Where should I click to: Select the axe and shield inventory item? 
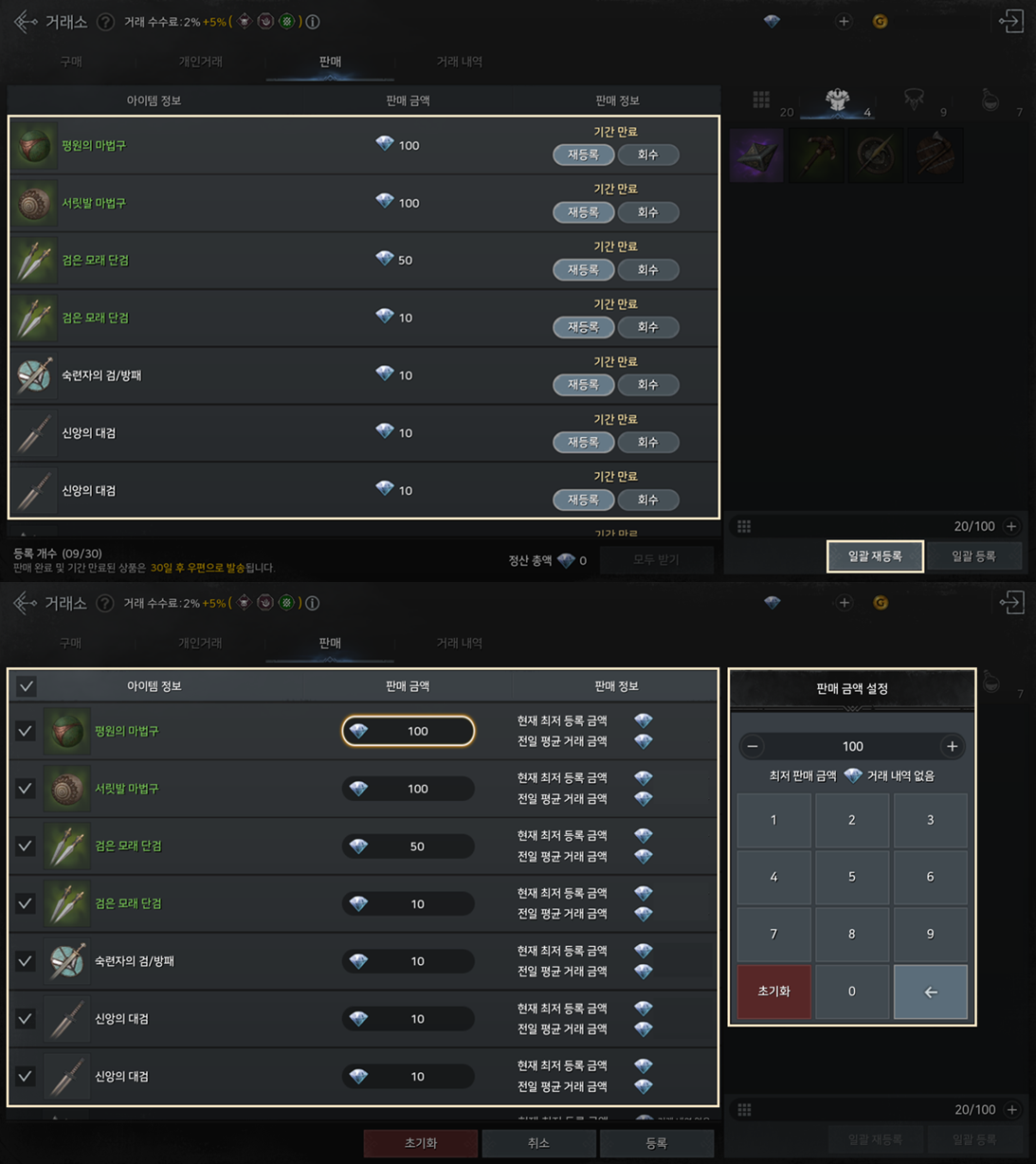tap(936, 155)
